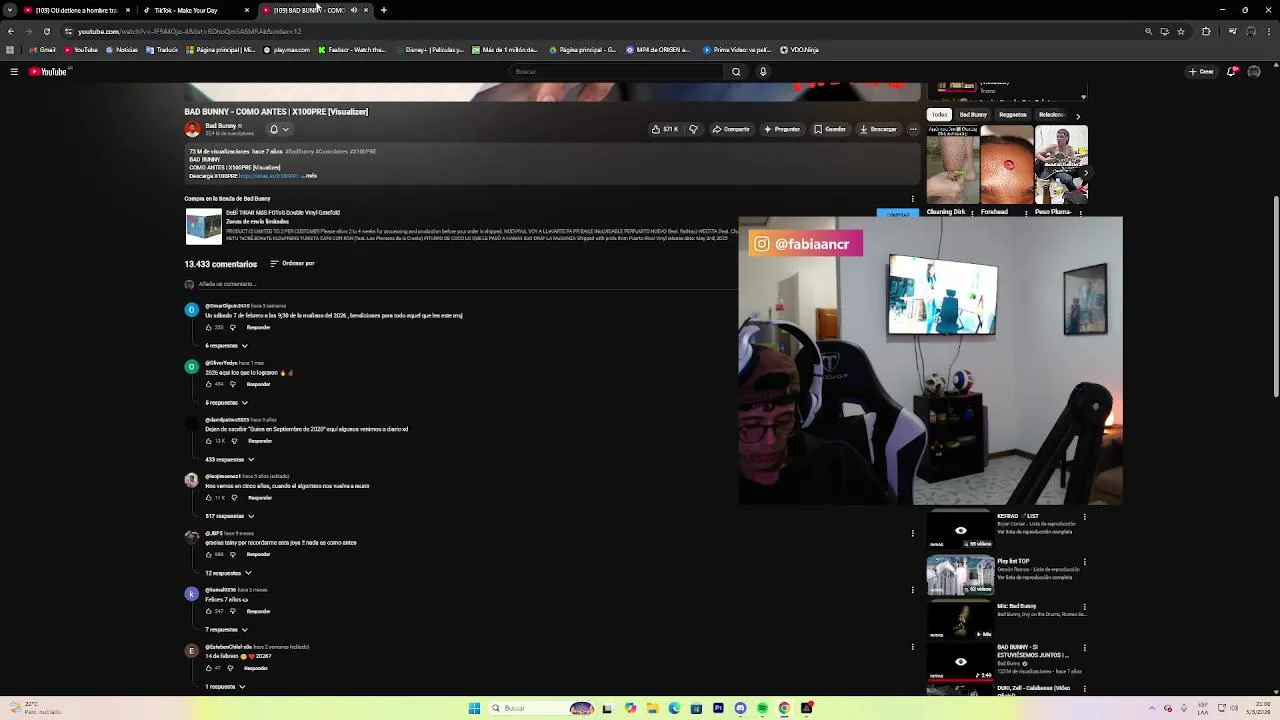
Task: Open options menu for Mix: Bad Bunny item
Action: point(1084,605)
